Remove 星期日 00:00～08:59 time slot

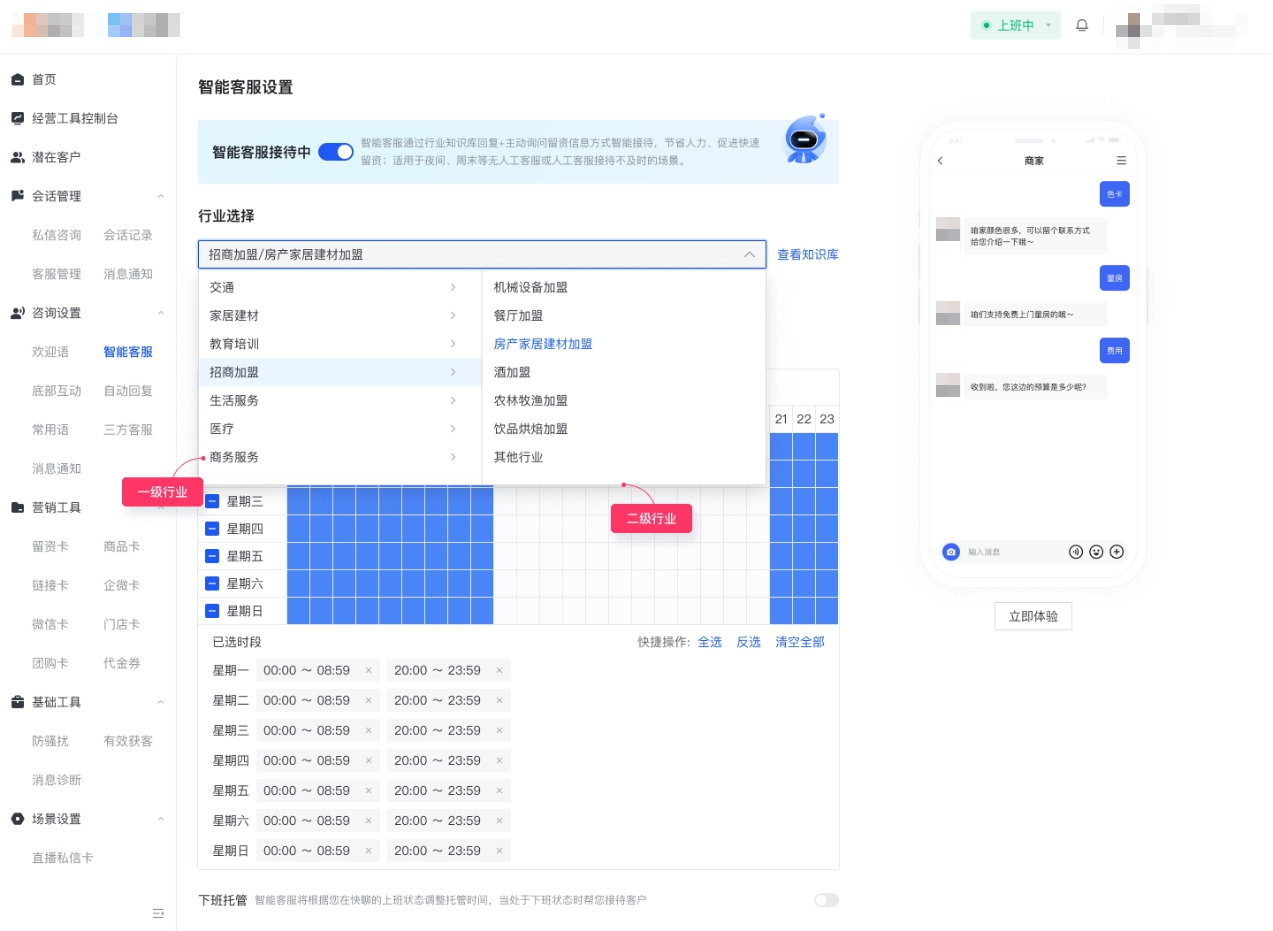tap(368, 850)
